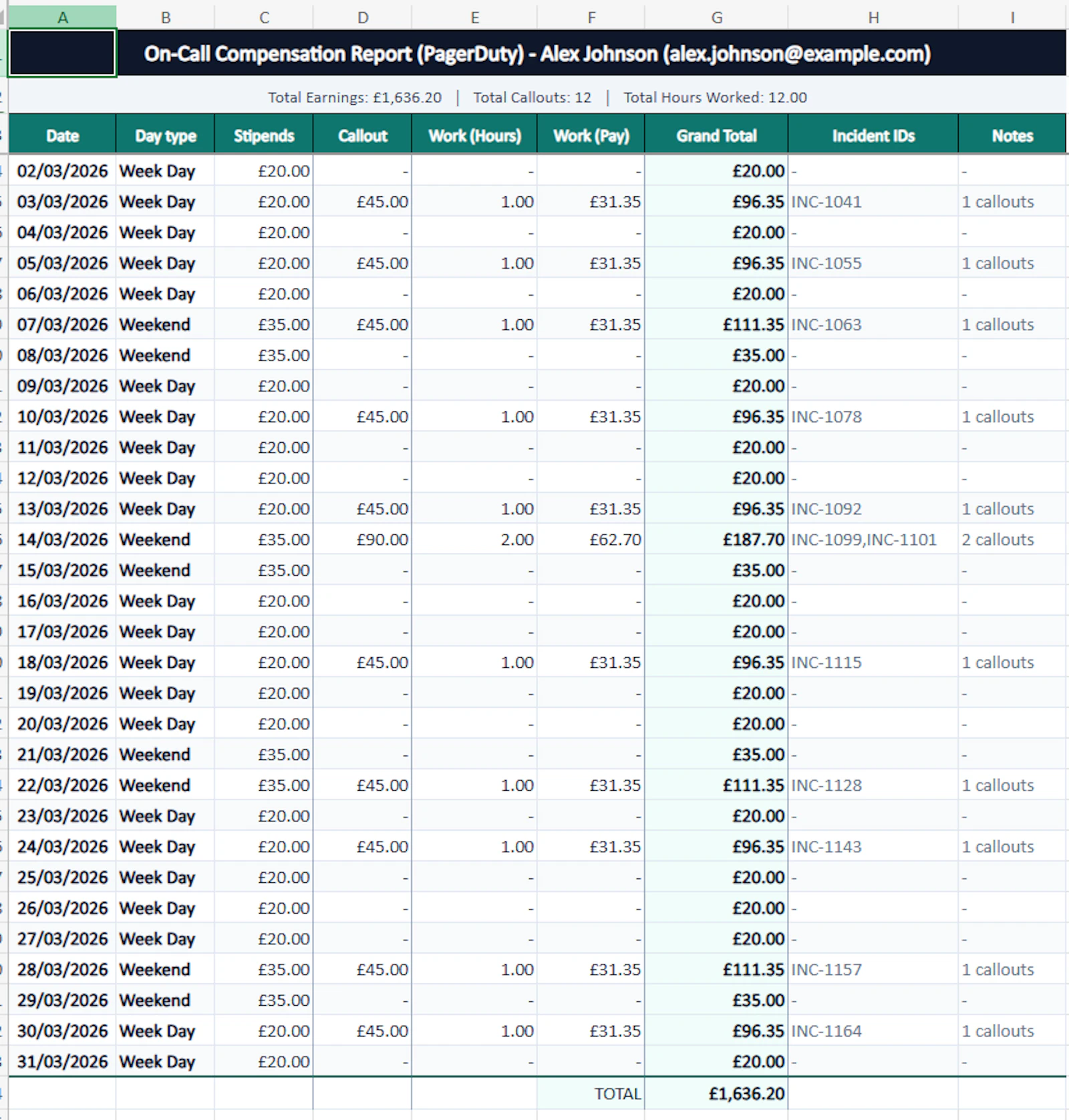The width and height of the screenshot is (1069, 1120).
Task: Select column C header
Action: point(264,17)
